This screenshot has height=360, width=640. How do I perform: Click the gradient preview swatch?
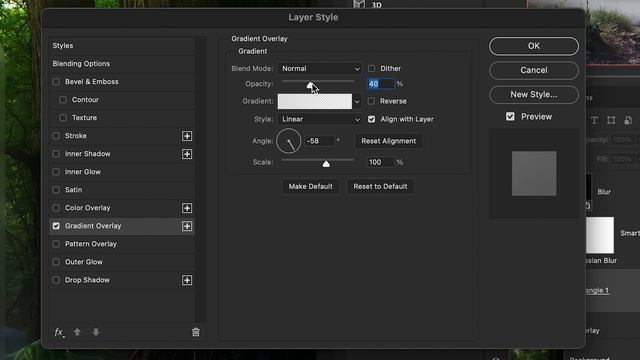point(315,101)
